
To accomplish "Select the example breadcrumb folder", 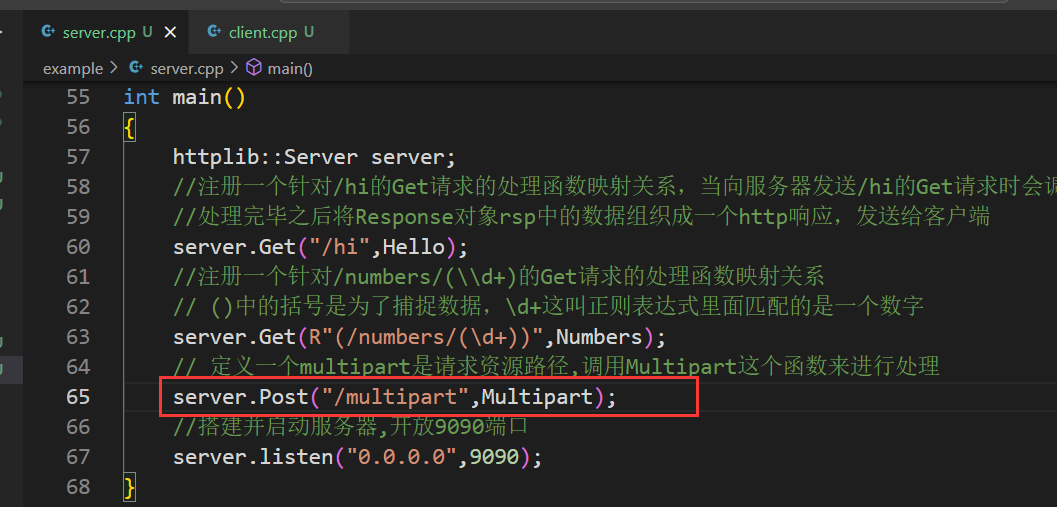I will pos(73,69).
